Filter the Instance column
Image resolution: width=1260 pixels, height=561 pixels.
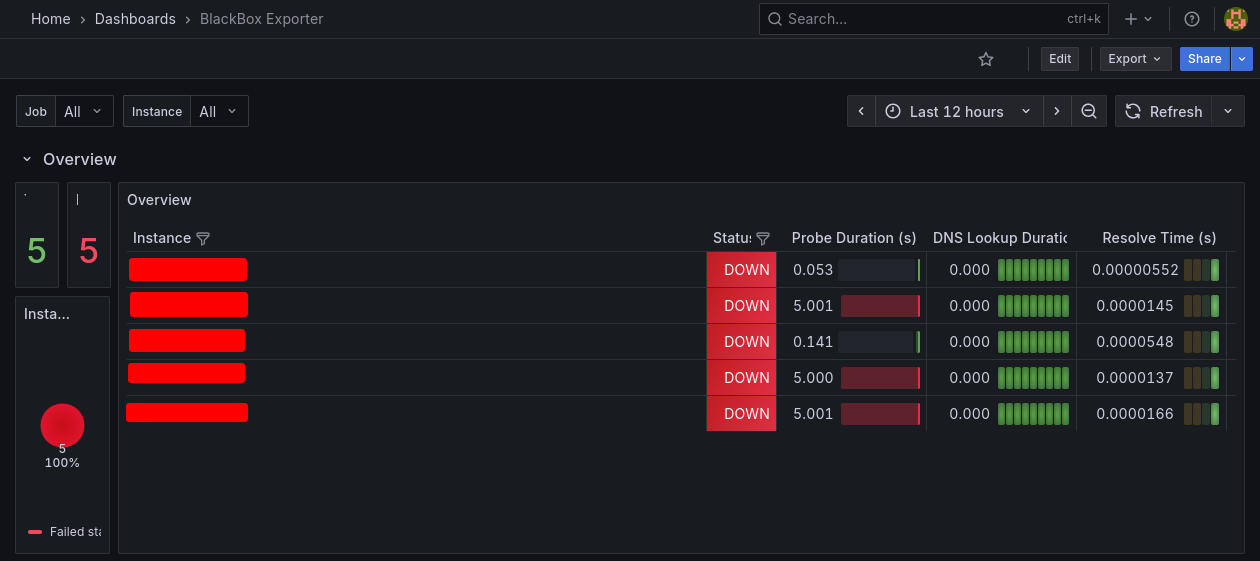(203, 238)
